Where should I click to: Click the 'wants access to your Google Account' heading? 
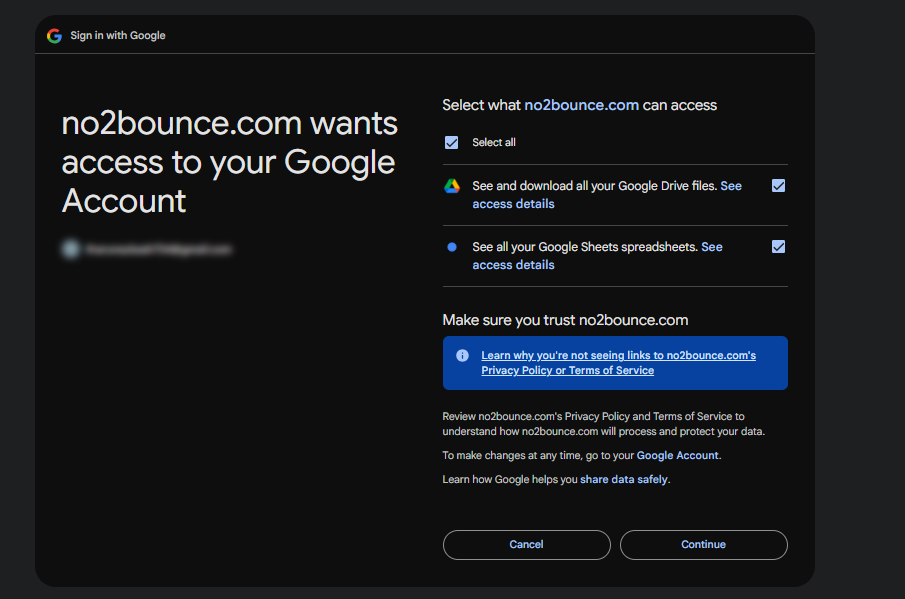[230, 162]
